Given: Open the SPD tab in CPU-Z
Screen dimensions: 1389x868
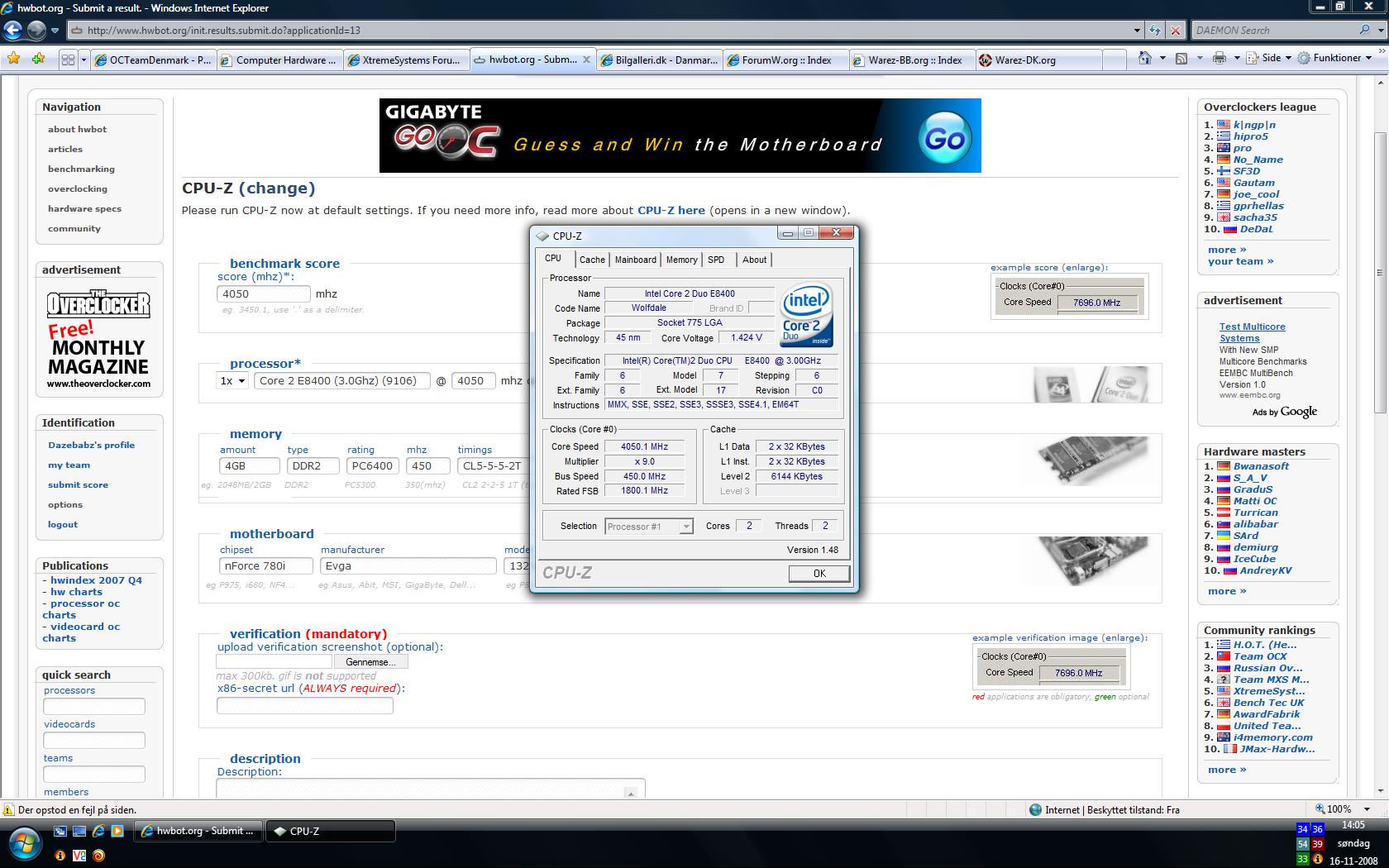Looking at the screenshot, I should point(716,260).
